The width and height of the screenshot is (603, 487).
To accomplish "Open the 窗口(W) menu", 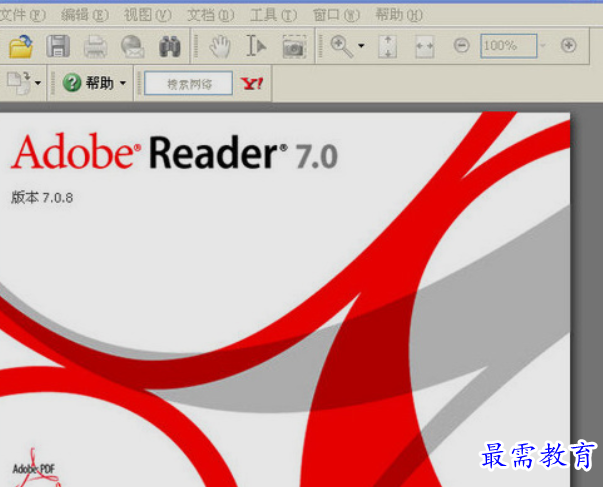I will pos(336,15).
